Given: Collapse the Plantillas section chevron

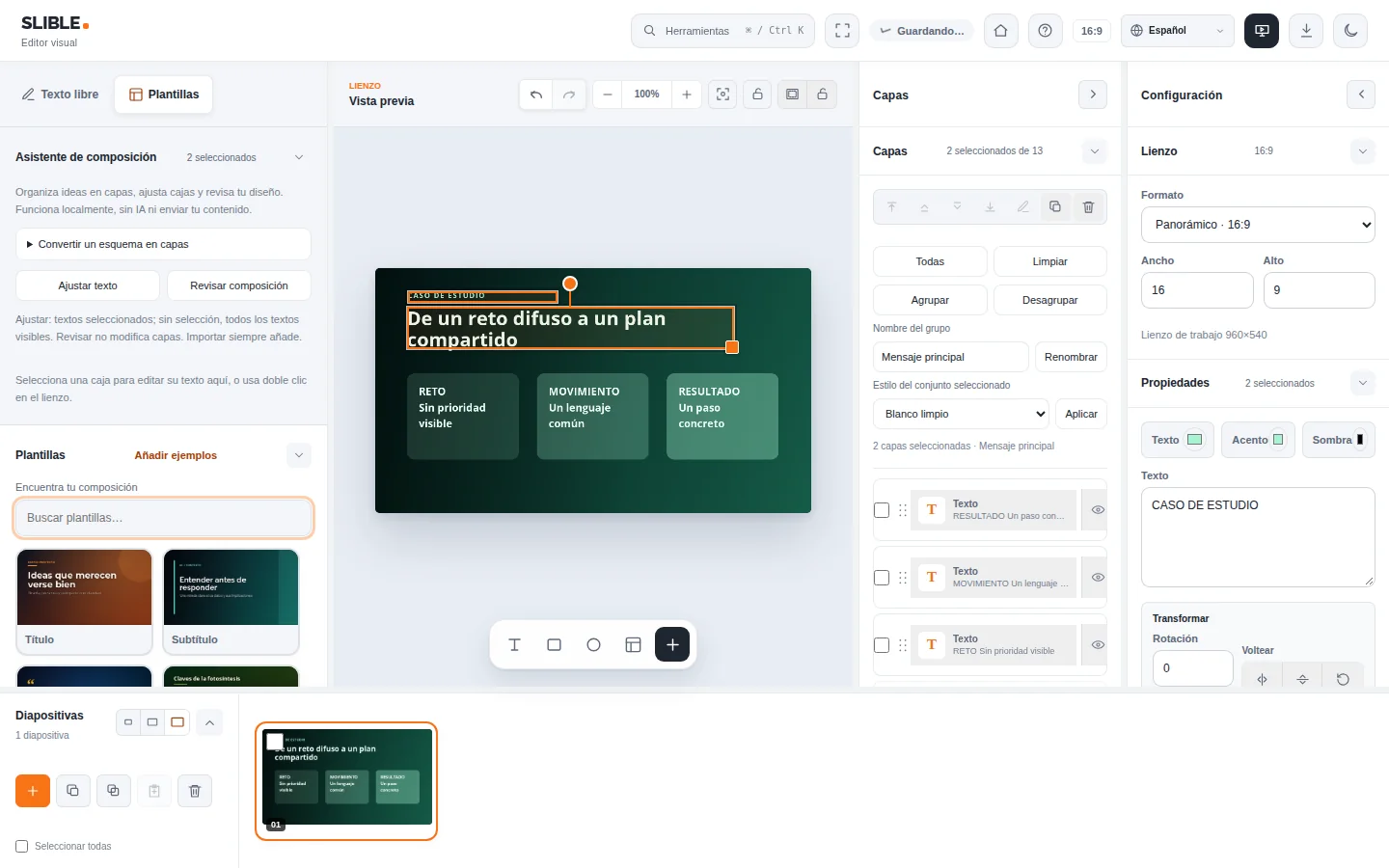Looking at the screenshot, I should (299, 455).
